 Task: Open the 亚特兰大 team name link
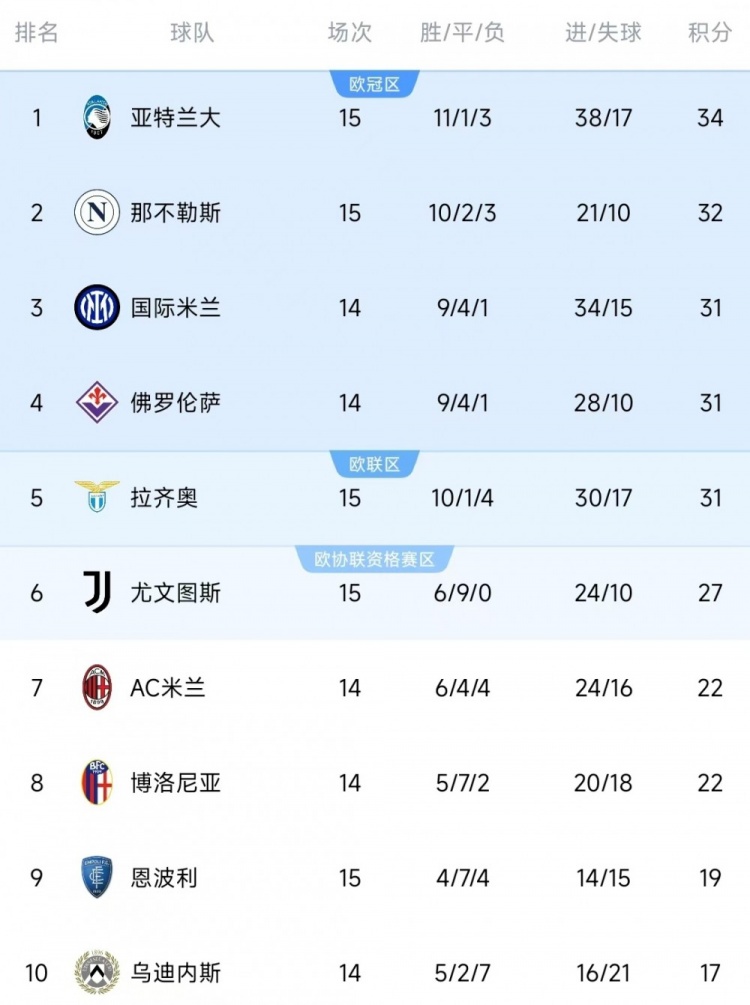[175, 118]
